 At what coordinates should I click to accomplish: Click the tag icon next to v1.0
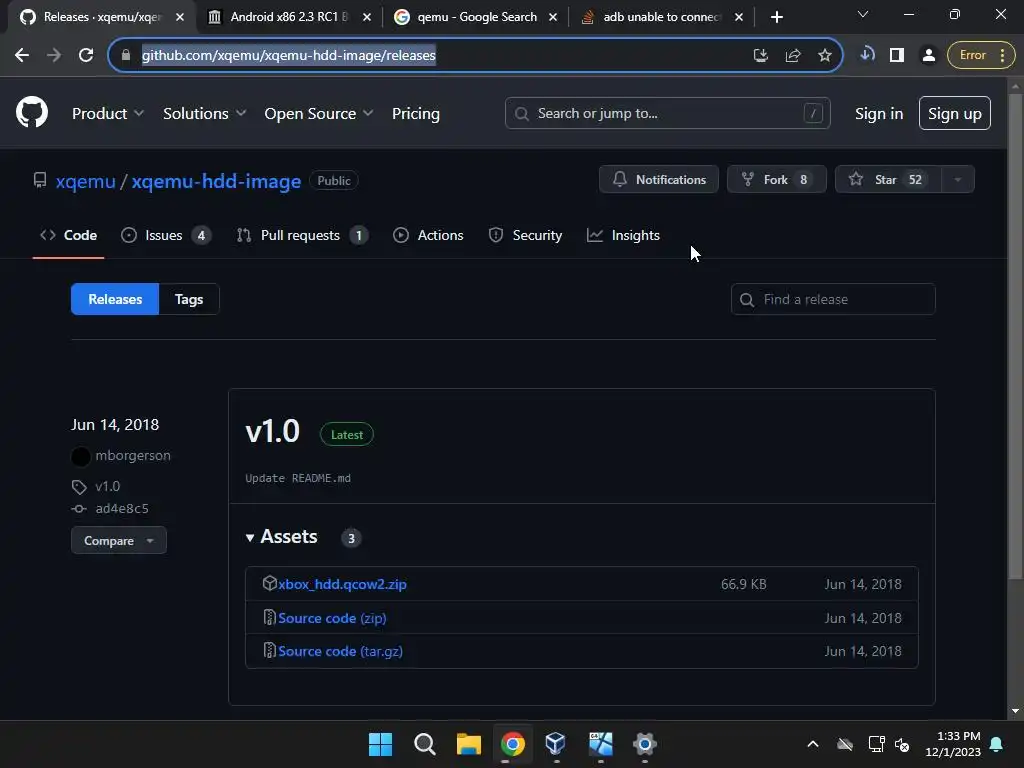pyautogui.click(x=79, y=487)
